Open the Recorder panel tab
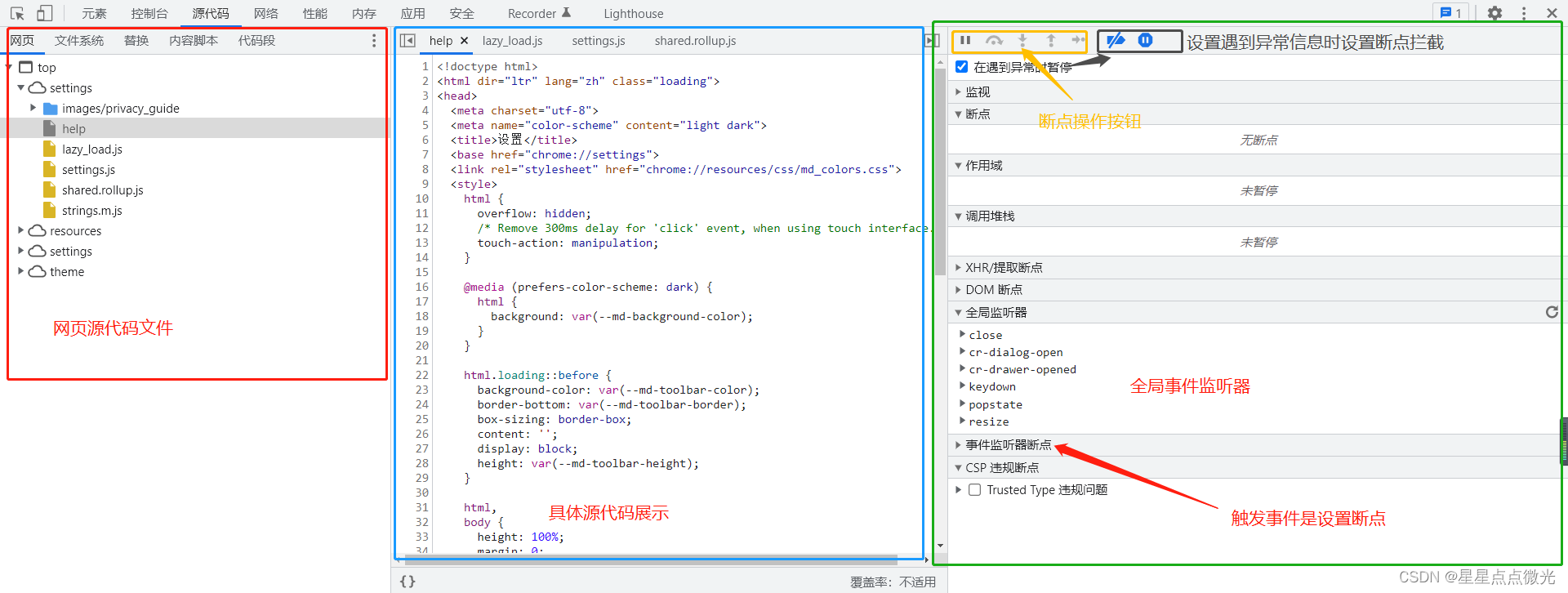 [539, 14]
